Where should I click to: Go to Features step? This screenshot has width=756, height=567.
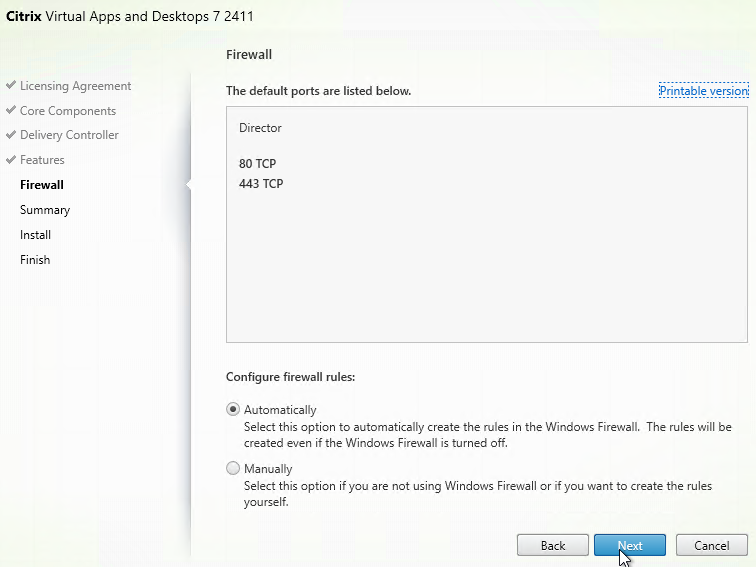pyautogui.click(x=42, y=160)
